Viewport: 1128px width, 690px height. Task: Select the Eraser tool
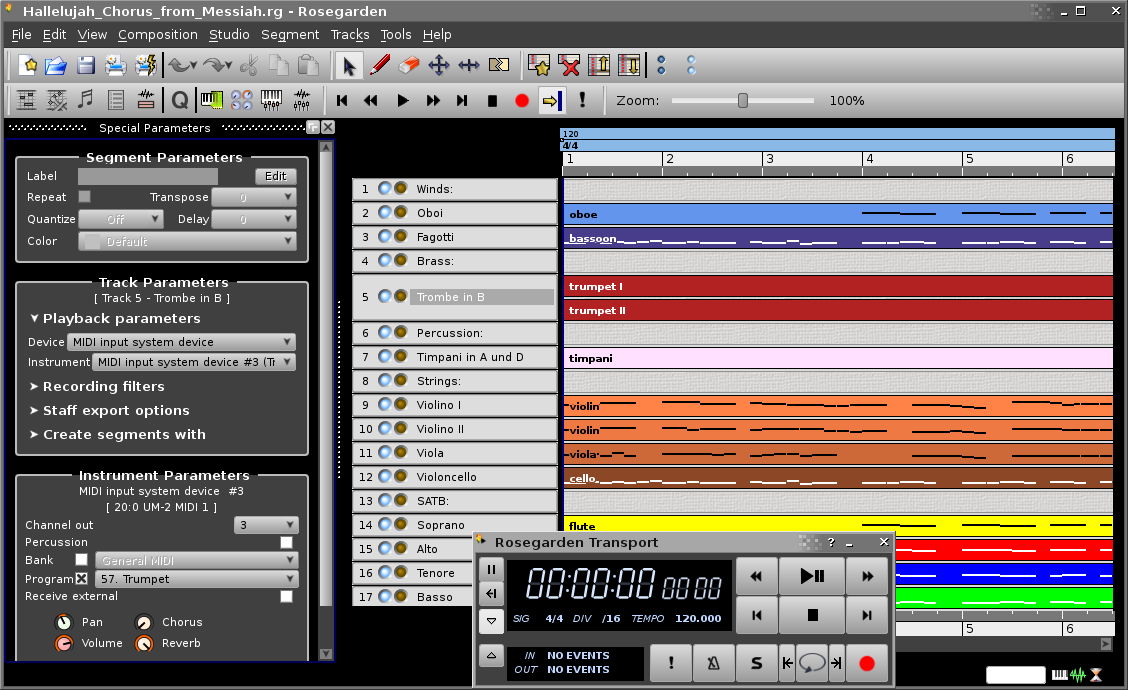(x=408, y=66)
